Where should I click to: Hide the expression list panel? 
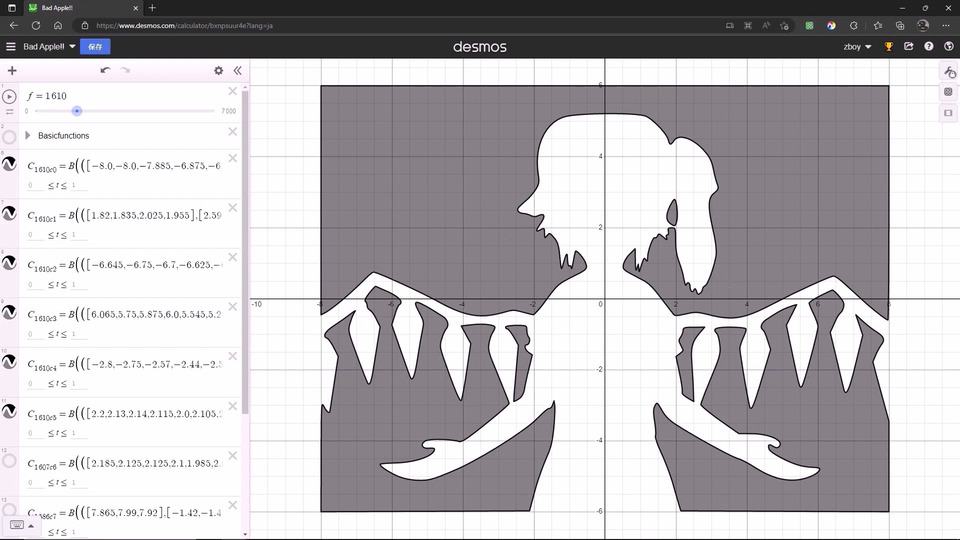[238, 70]
